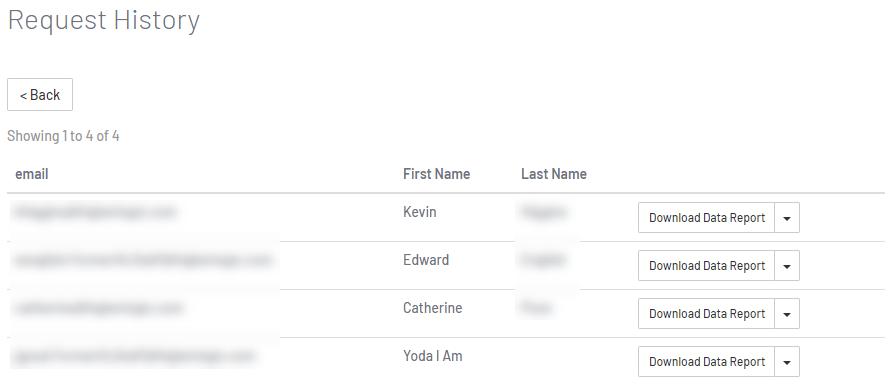Sort by Last Name column header
Viewport: 892px width, 389px height.
click(554, 174)
